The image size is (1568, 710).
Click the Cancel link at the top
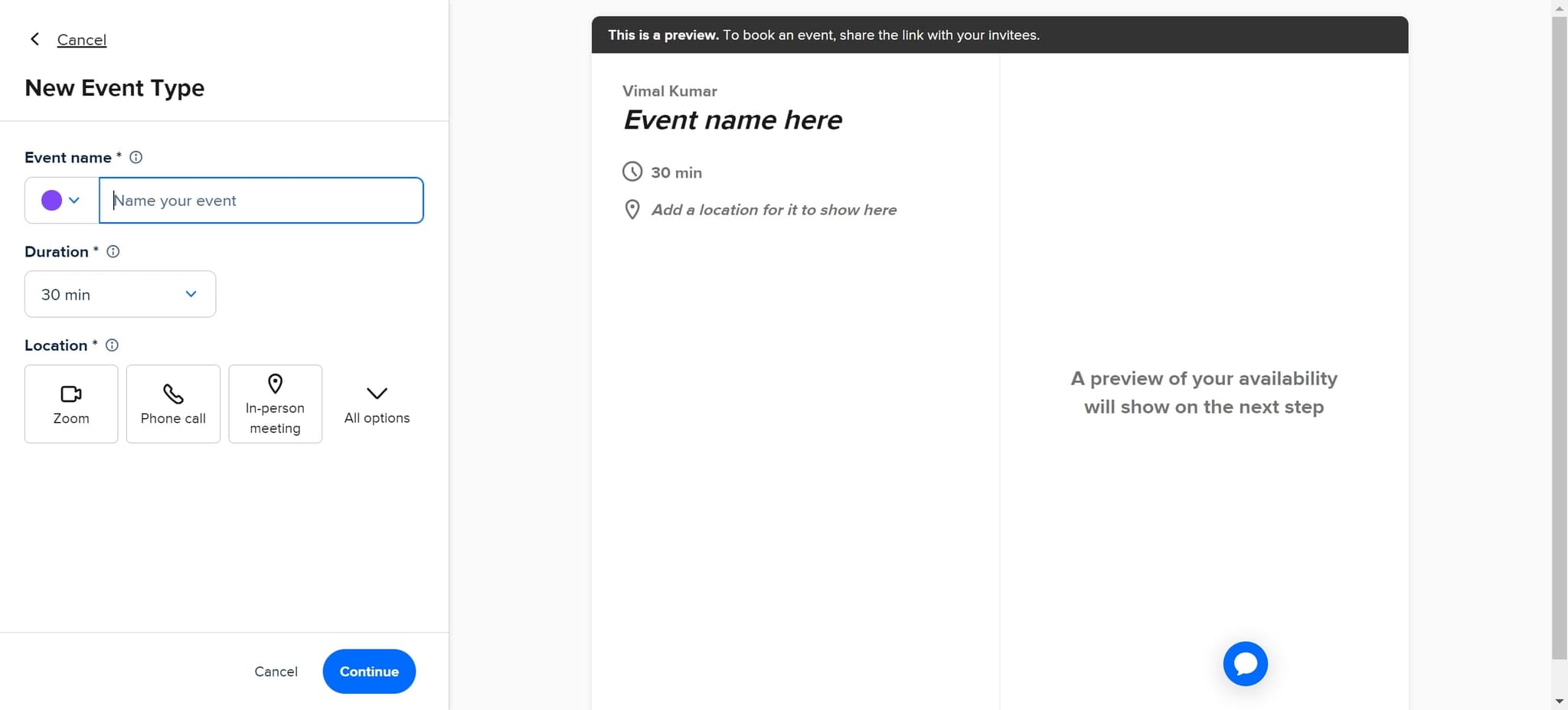pyautogui.click(x=81, y=39)
